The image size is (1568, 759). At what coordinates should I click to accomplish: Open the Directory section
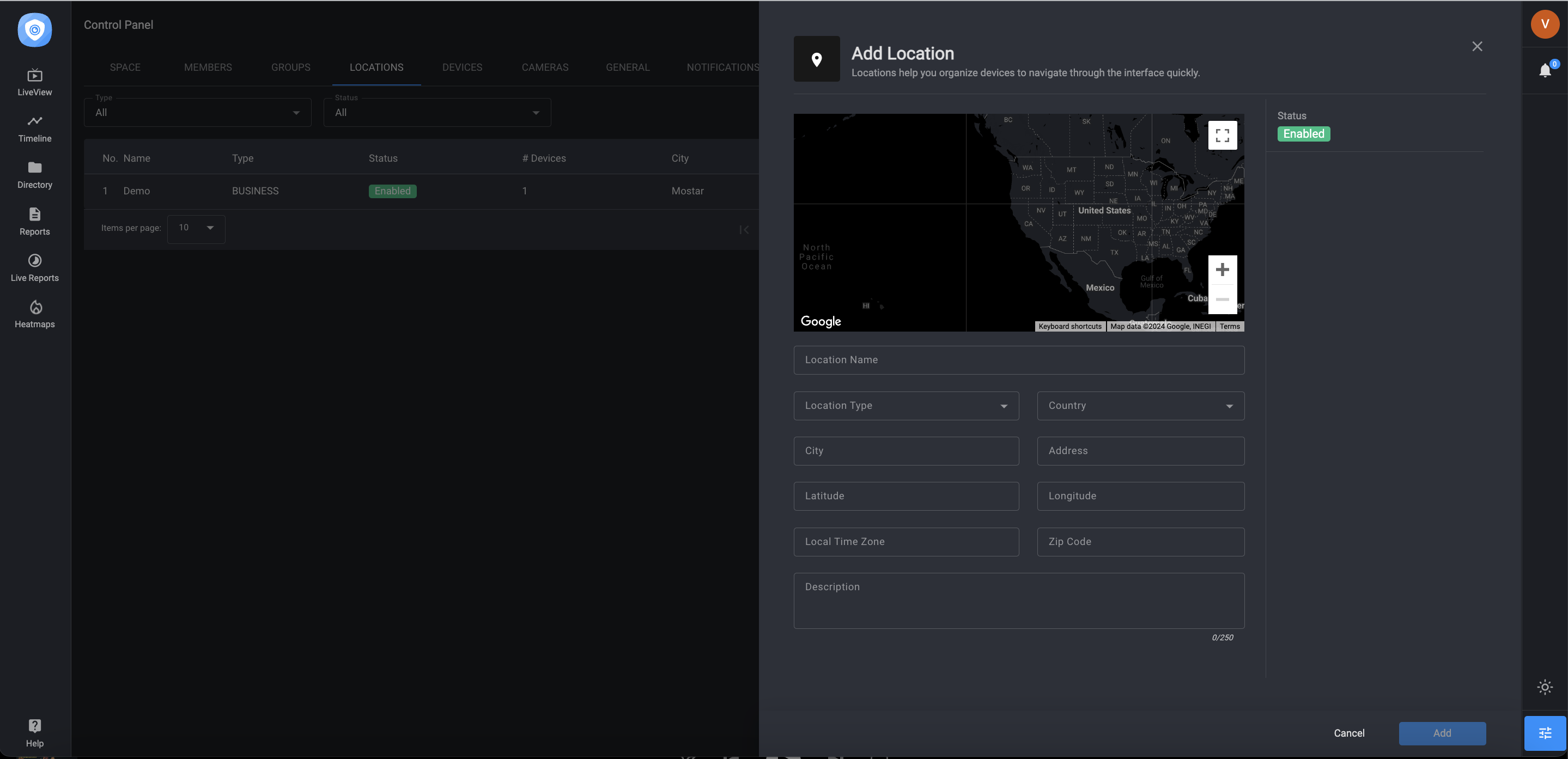[x=35, y=175]
